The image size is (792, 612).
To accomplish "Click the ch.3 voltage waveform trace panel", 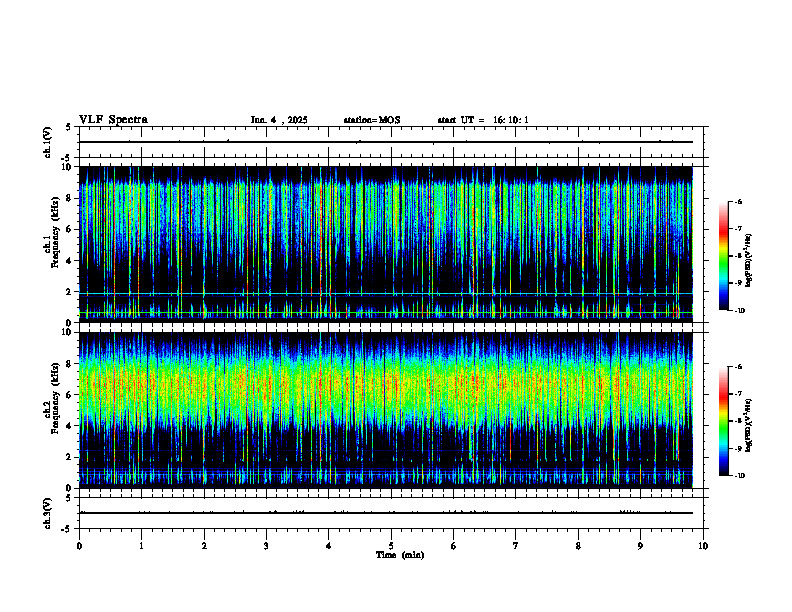I will [391, 513].
